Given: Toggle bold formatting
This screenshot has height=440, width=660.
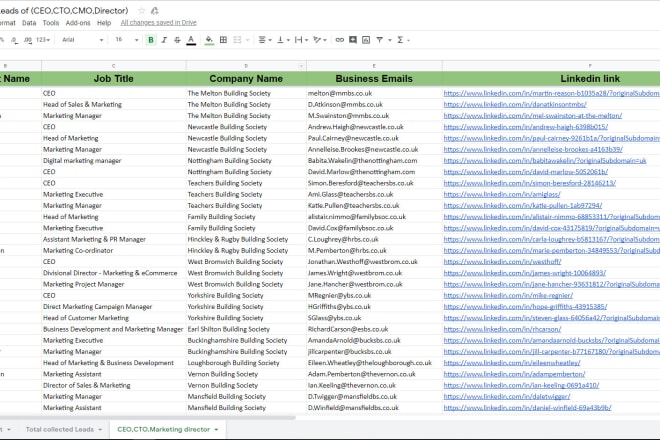Looking at the screenshot, I should [x=151, y=40].
